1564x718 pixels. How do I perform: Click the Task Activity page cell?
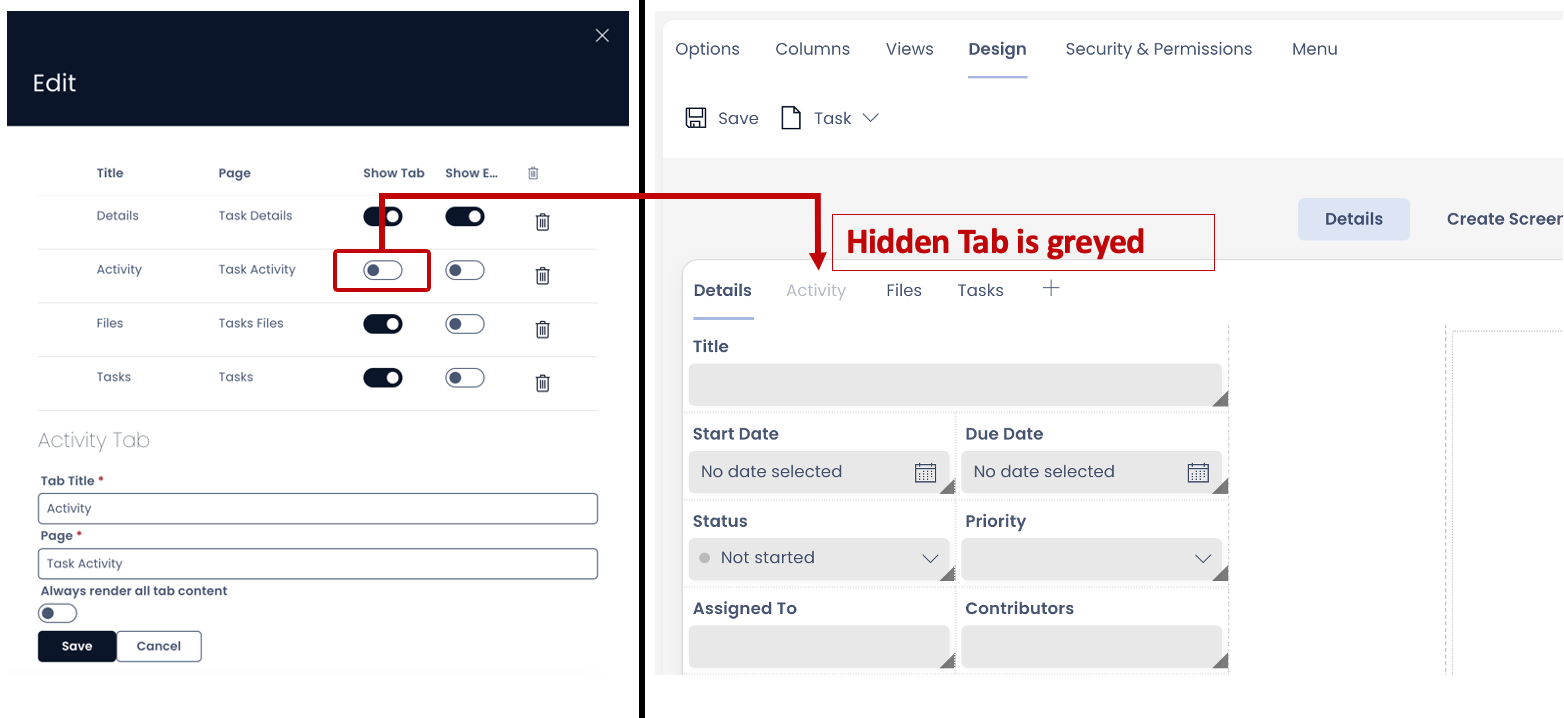pyautogui.click(x=257, y=270)
